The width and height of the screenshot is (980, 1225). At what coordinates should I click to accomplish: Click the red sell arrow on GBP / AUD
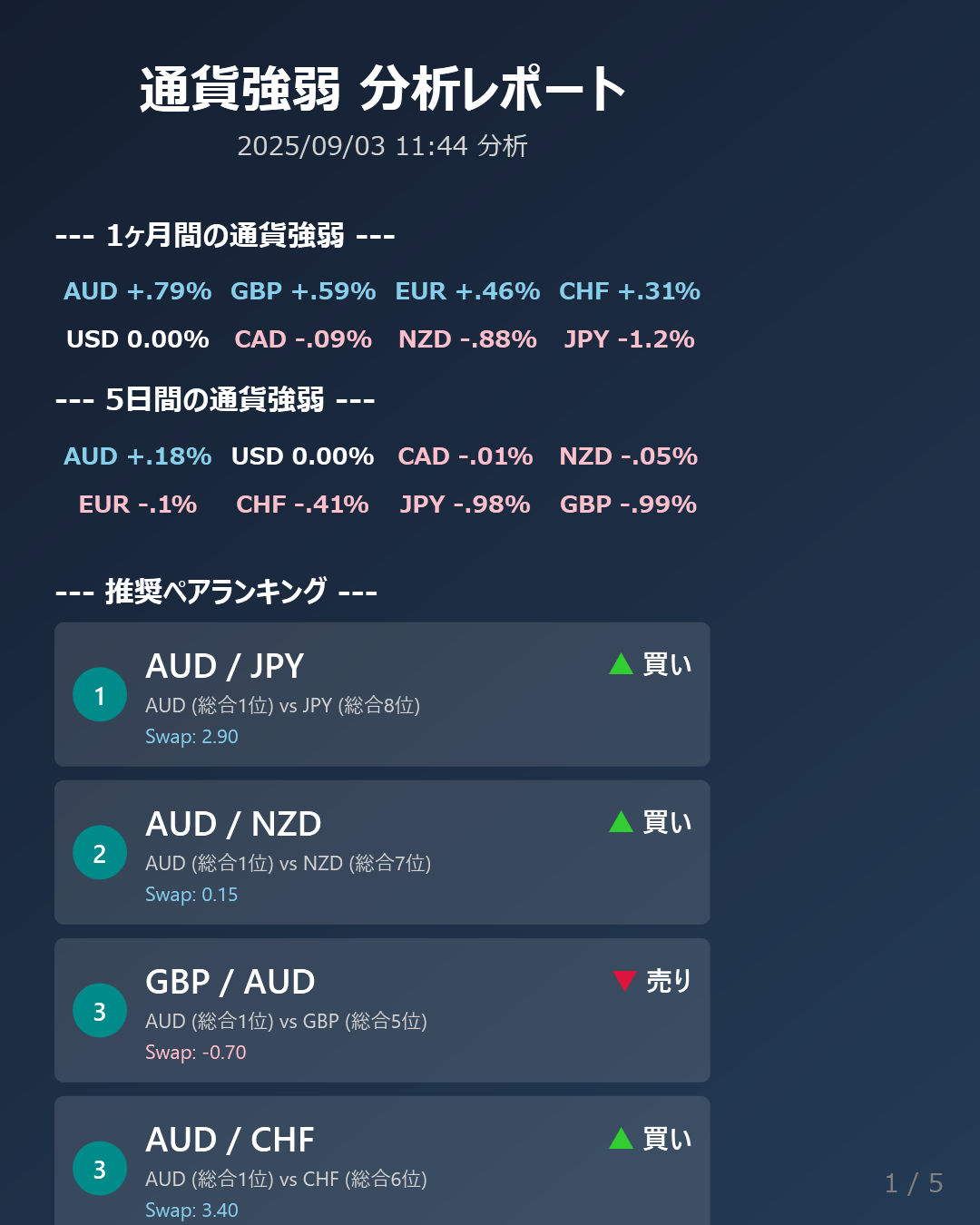tap(624, 981)
